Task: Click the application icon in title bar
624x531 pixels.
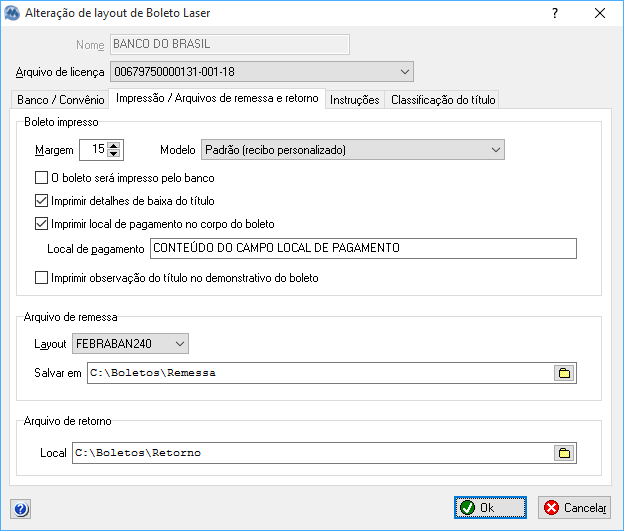Action: pyautogui.click(x=12, y=13)
